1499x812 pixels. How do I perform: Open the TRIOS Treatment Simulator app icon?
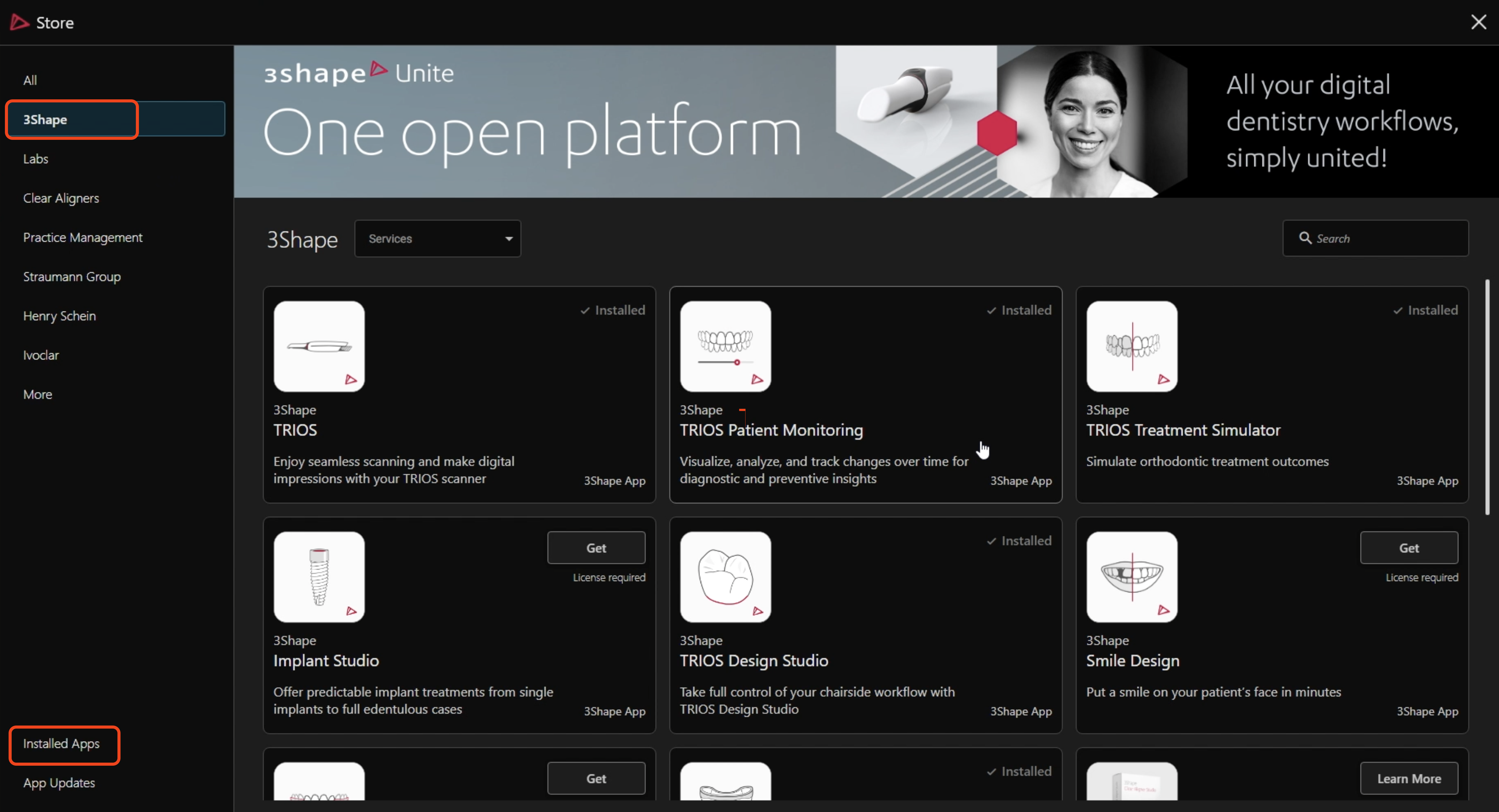pos(1131,346)
